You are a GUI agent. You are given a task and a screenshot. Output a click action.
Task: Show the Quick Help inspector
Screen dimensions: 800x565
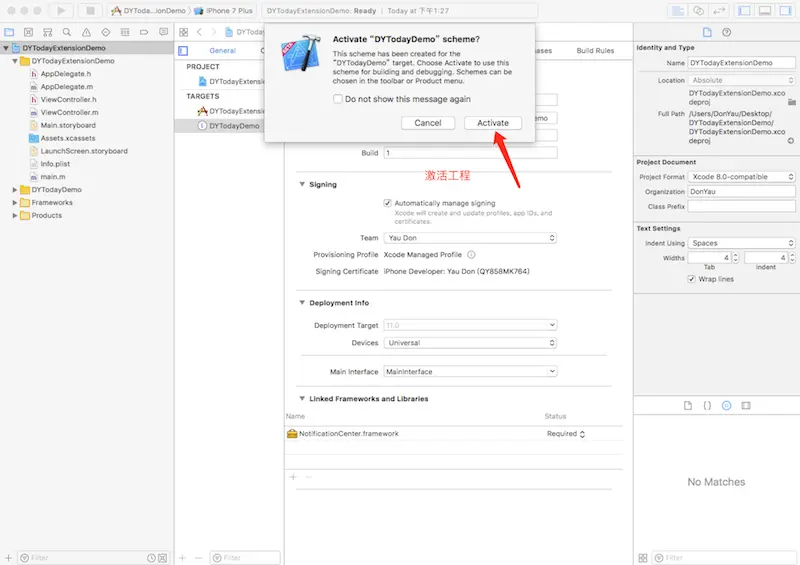[x=727, y=32]
